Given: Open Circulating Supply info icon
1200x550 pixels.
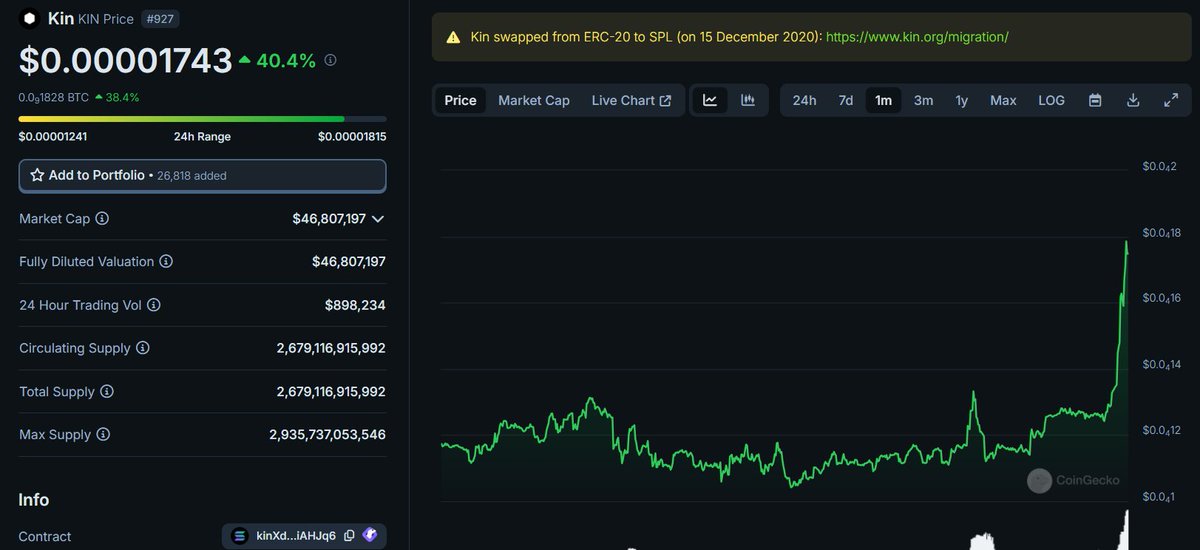Looking at the screenshot, I should tap(143, 348).
